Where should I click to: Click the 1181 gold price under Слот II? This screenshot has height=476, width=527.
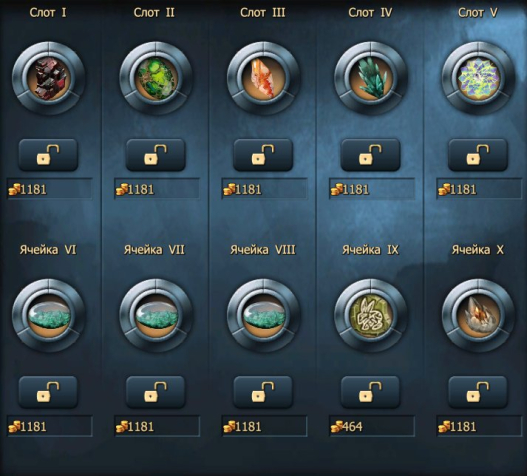tap(157, 189)
